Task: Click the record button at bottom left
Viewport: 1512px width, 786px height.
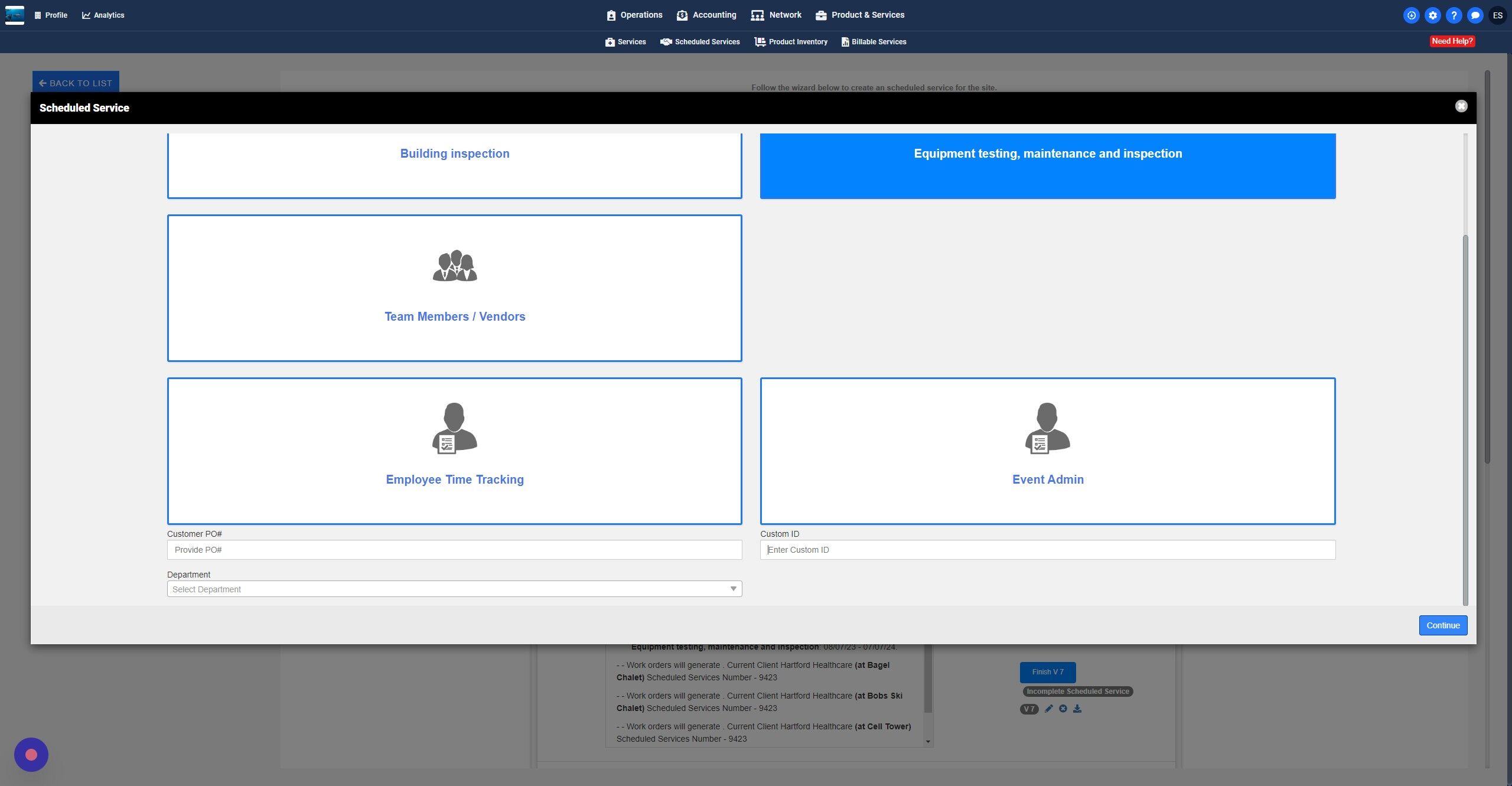Action: pos(31,754)
